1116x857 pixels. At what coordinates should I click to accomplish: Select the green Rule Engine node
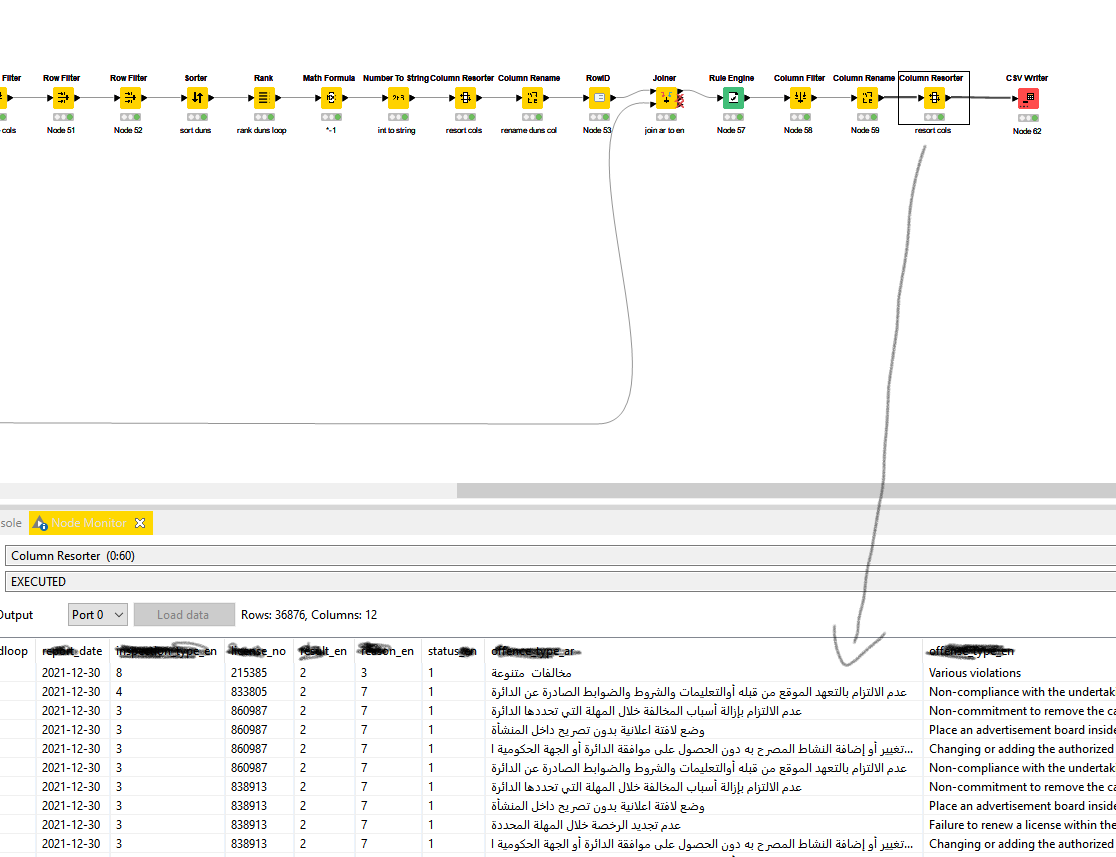733,98
